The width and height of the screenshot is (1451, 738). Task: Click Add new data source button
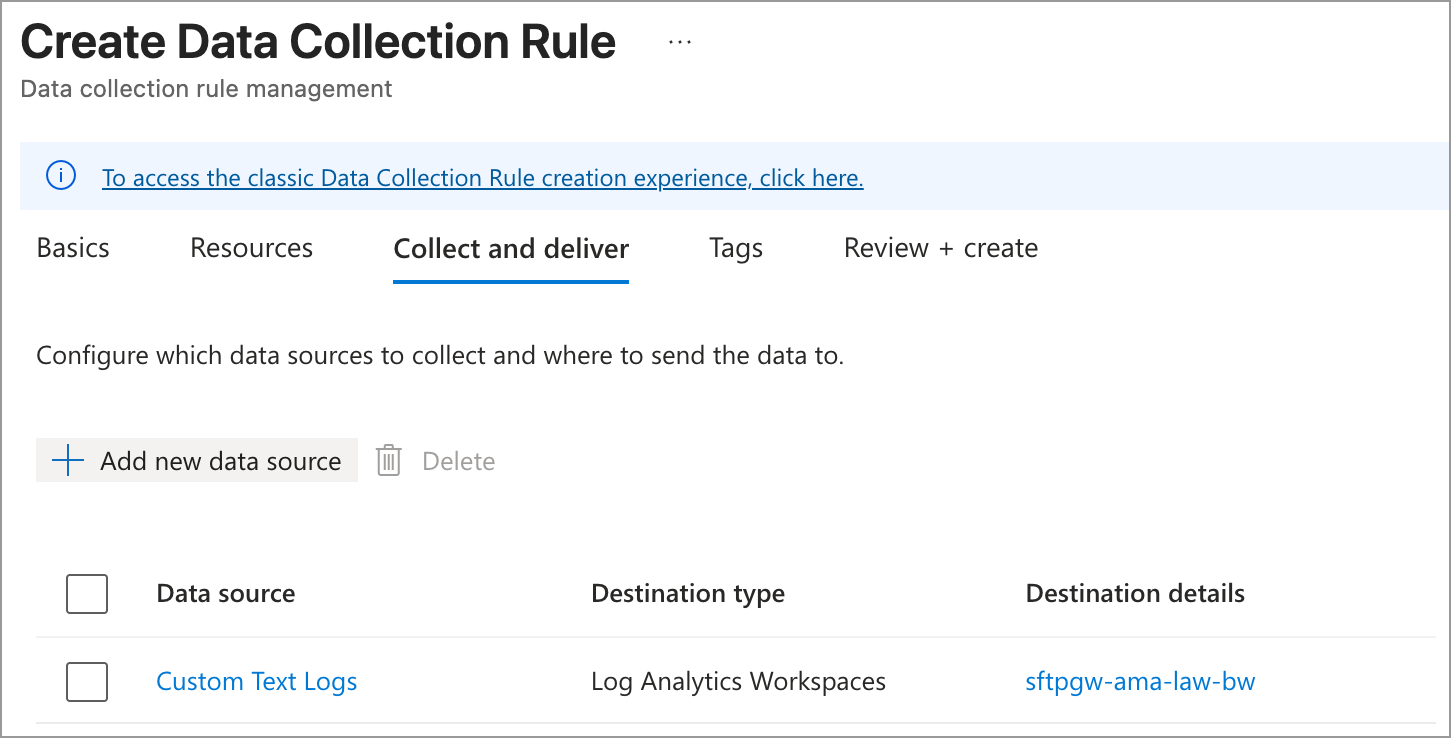click(197, 461)
